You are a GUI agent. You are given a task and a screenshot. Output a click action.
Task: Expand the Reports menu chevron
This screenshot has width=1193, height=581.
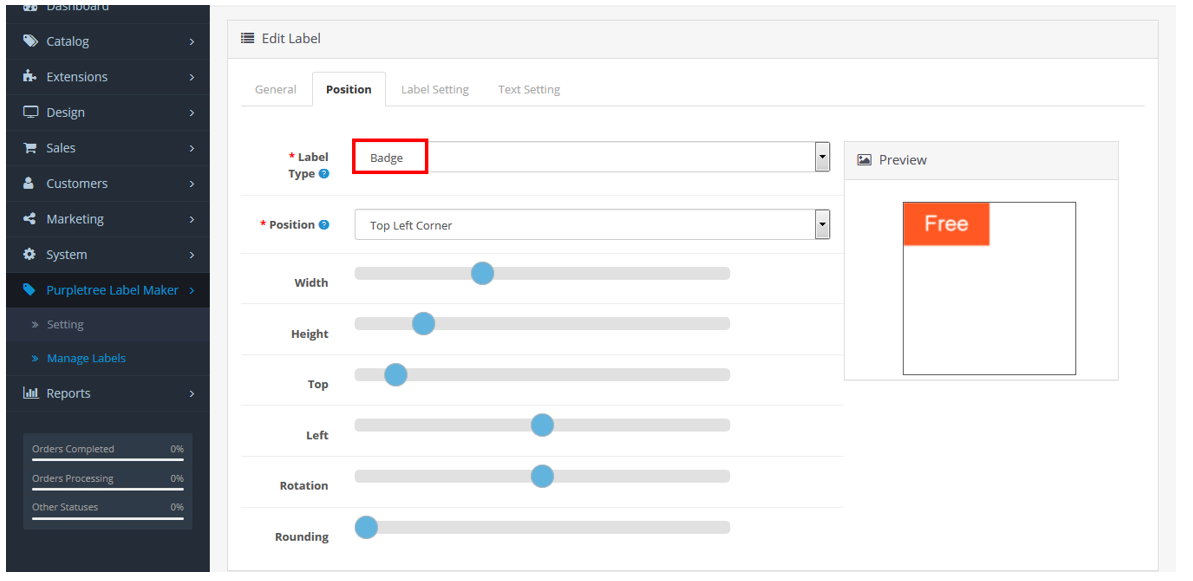coord(191,394)
